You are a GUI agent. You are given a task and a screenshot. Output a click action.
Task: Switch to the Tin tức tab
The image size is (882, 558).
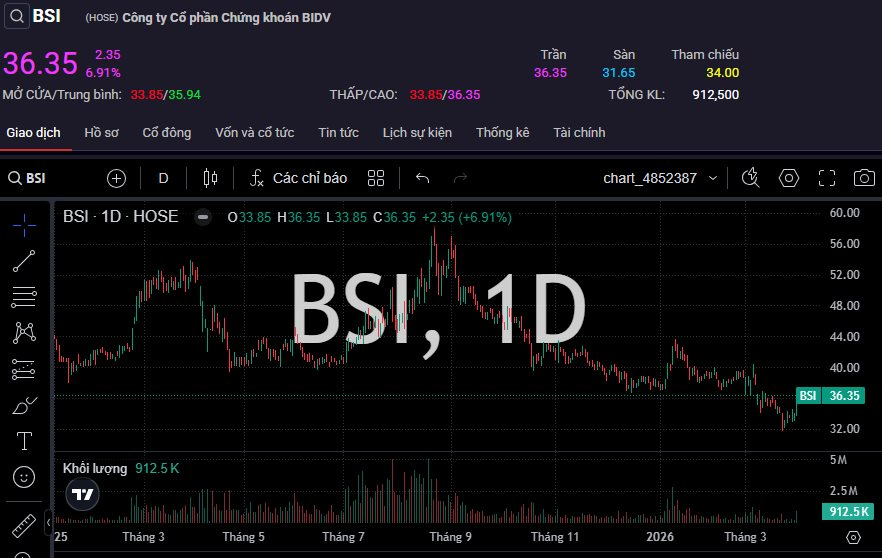pyautogui.click(x=338, y=132)
